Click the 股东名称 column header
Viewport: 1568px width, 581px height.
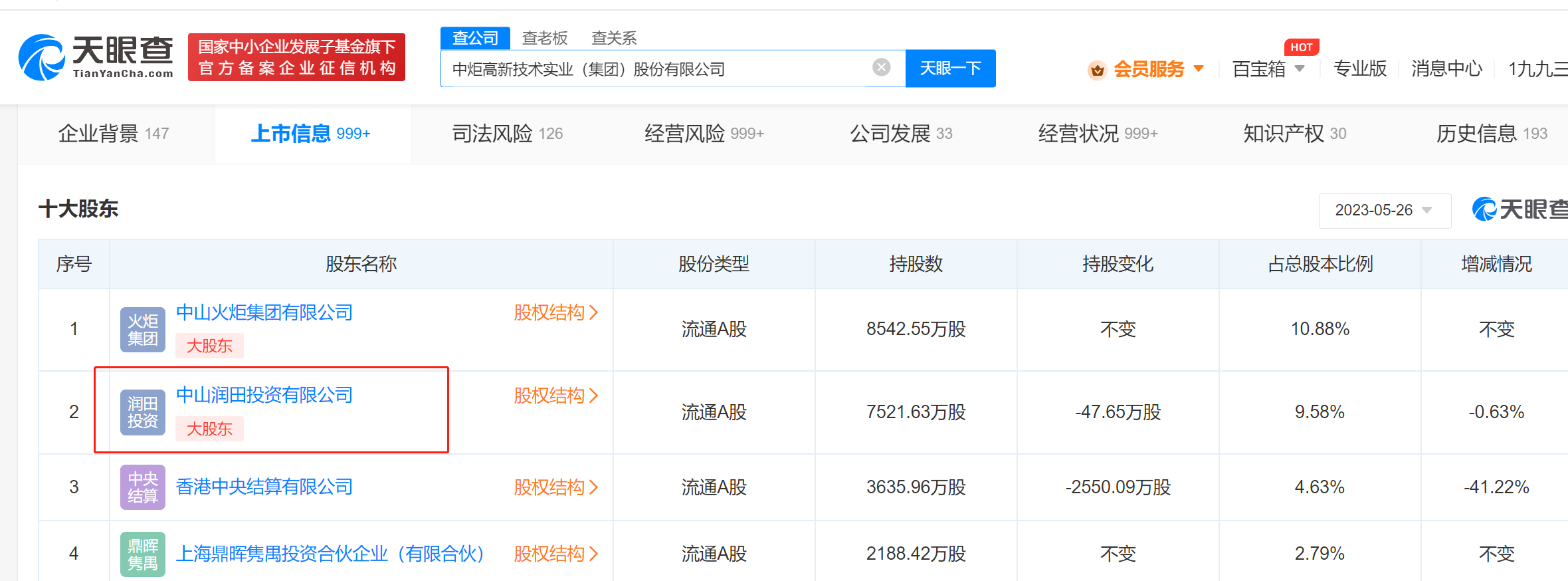361,265
